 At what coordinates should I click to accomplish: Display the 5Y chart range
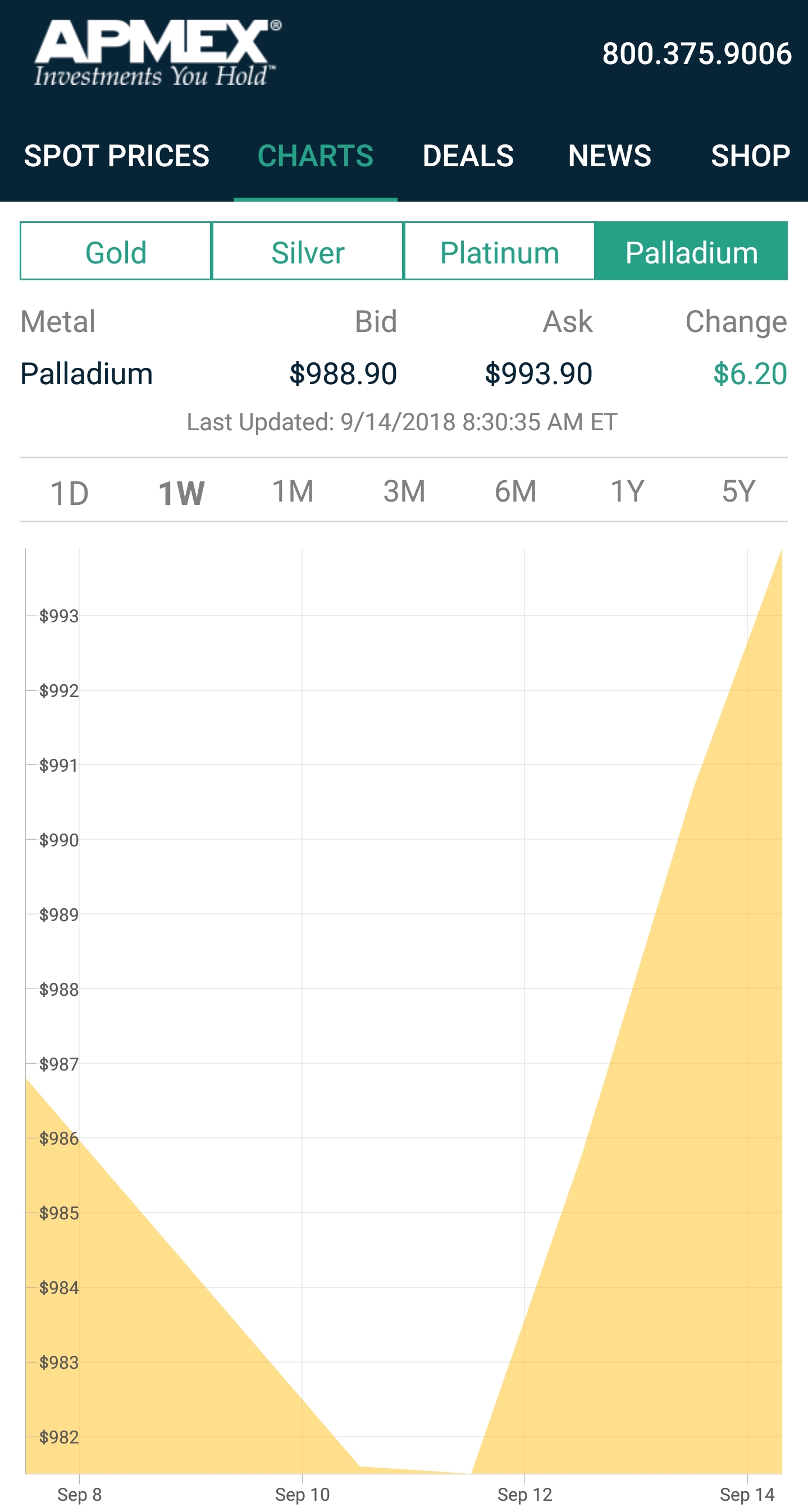pyautogui.click(x=738, y=491)
